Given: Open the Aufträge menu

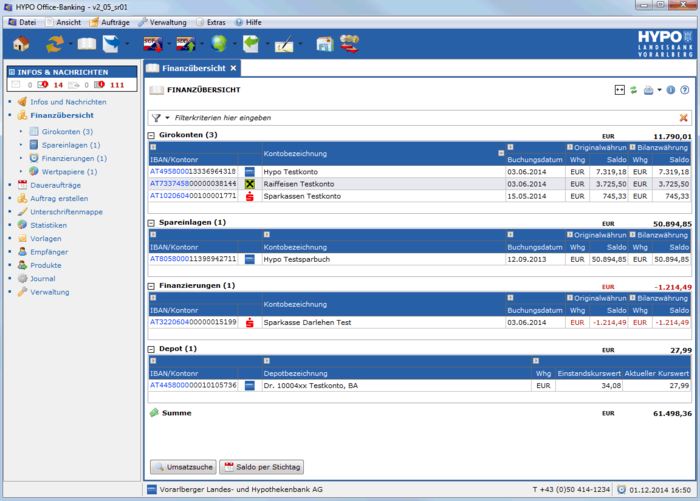Looking at the screenshot, I should (x=109, y=22).
